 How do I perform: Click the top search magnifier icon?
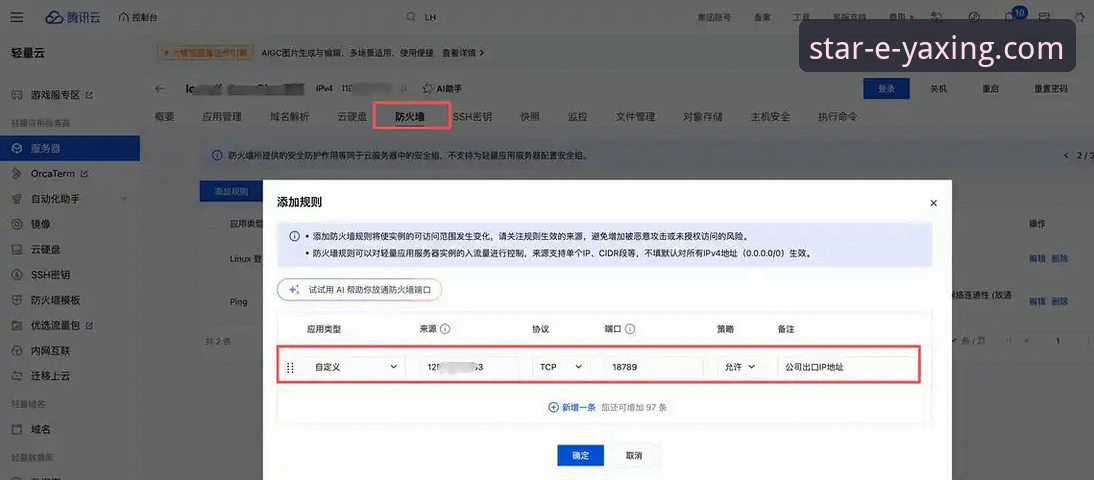(x=411, y=17)
